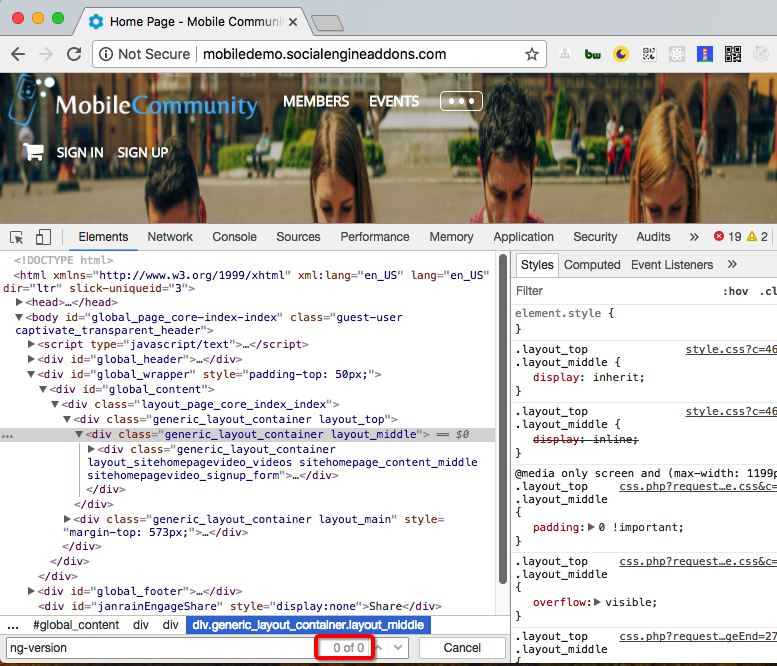Reload the page with refresh icon
Image resolution: width=777 pixels, height=666 pixels.
point(74,54)
